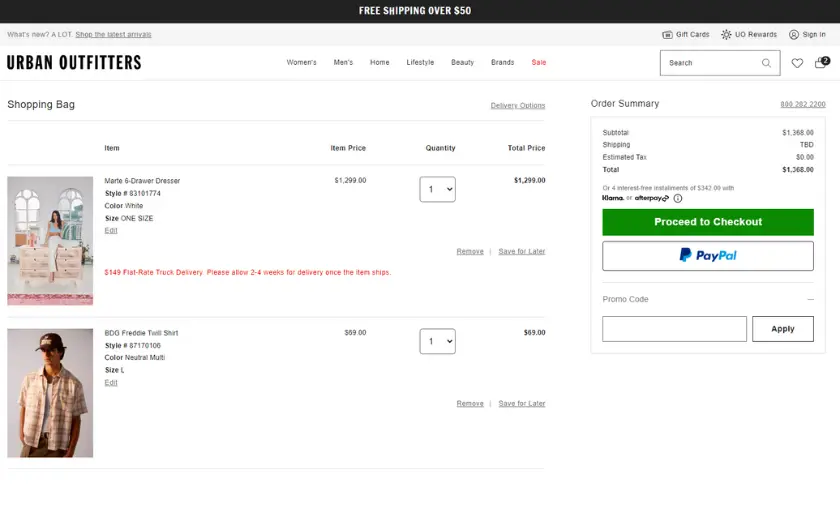Click the Urban Outfitters logo
Screen dimensions: 840x508
pyautogui.click(x=74, y=63)
